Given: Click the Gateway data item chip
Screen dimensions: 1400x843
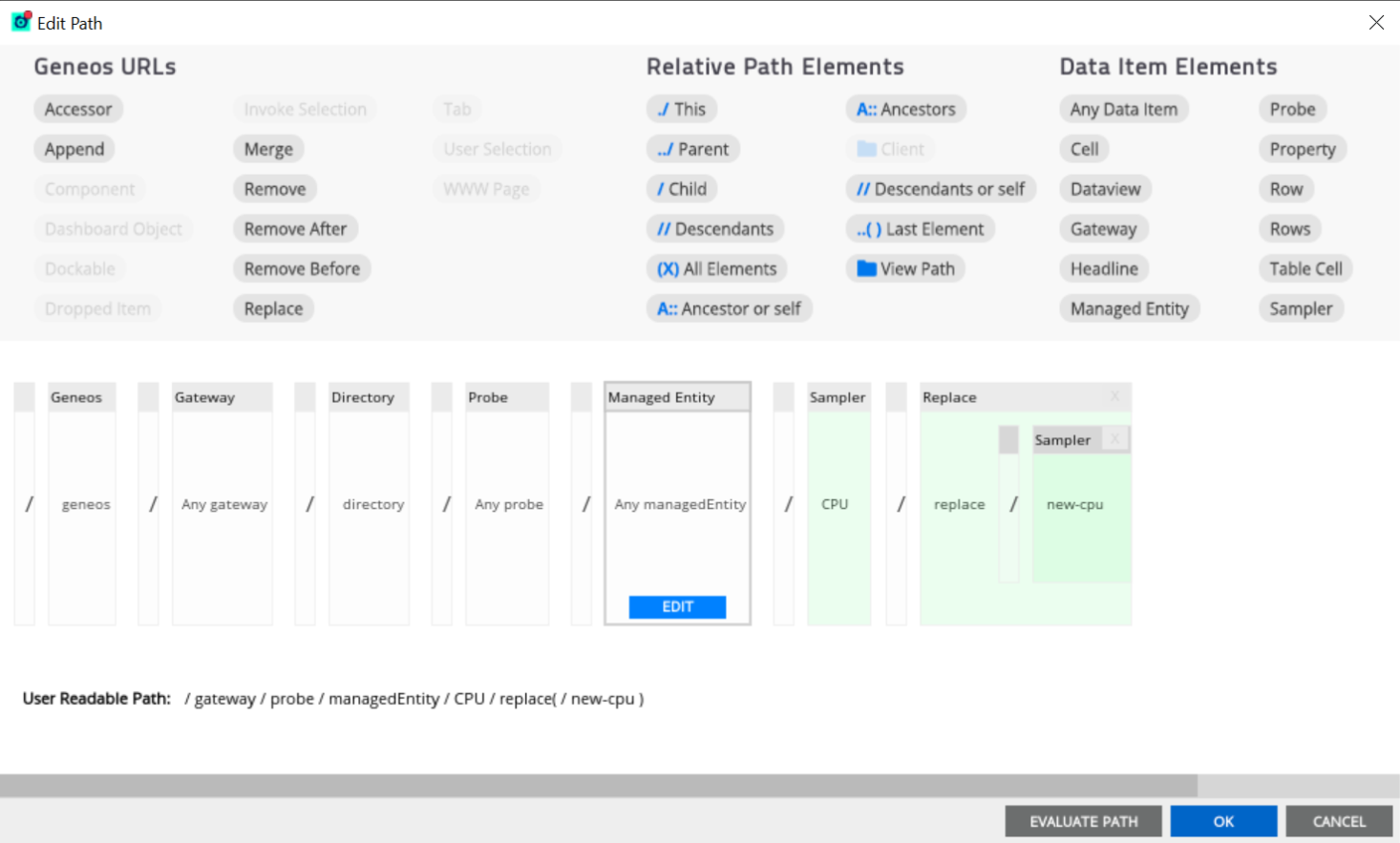Looking at the screenshot, I should click(x=1104, y=229).
